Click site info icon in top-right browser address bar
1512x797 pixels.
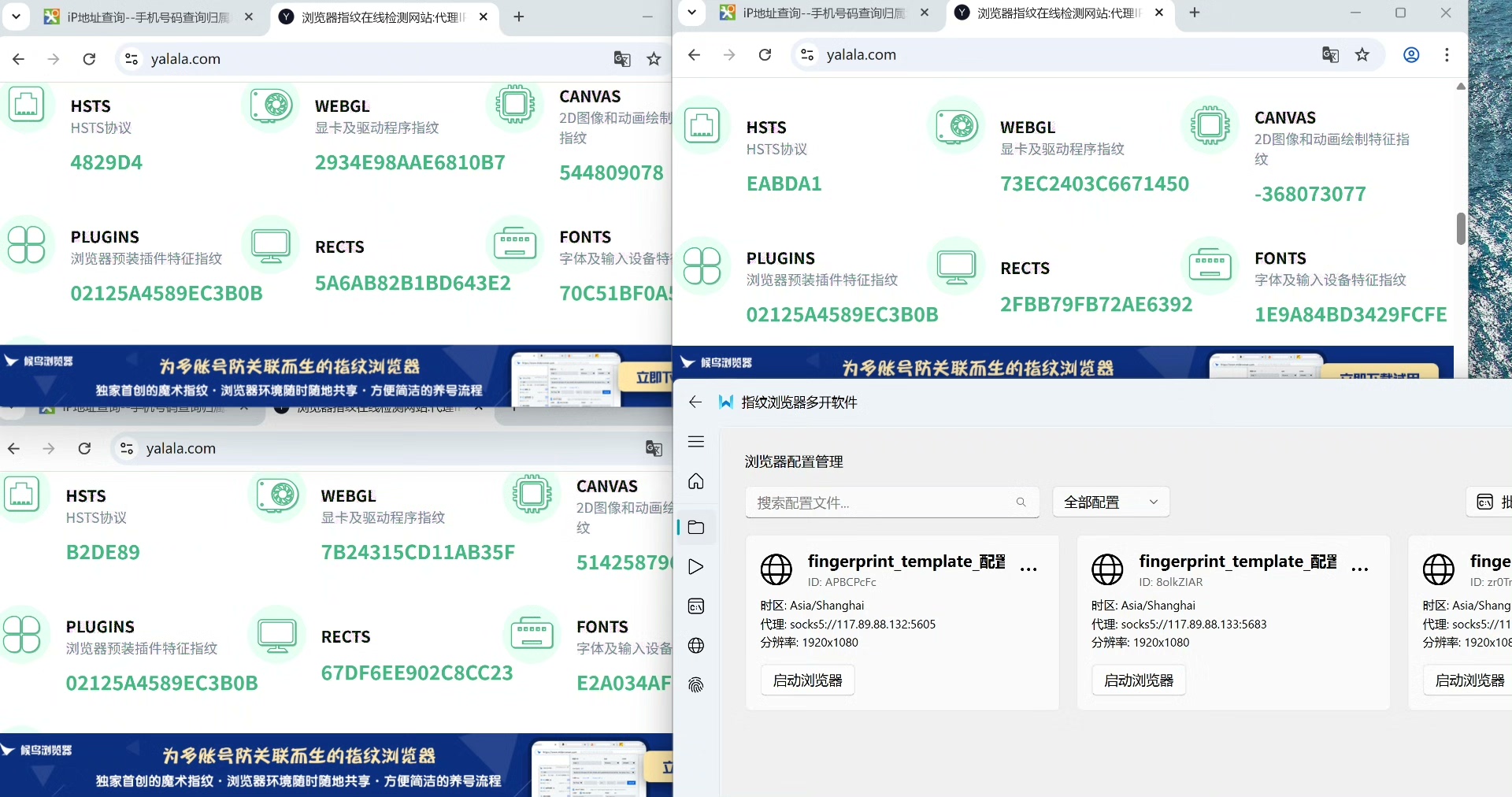807,54
